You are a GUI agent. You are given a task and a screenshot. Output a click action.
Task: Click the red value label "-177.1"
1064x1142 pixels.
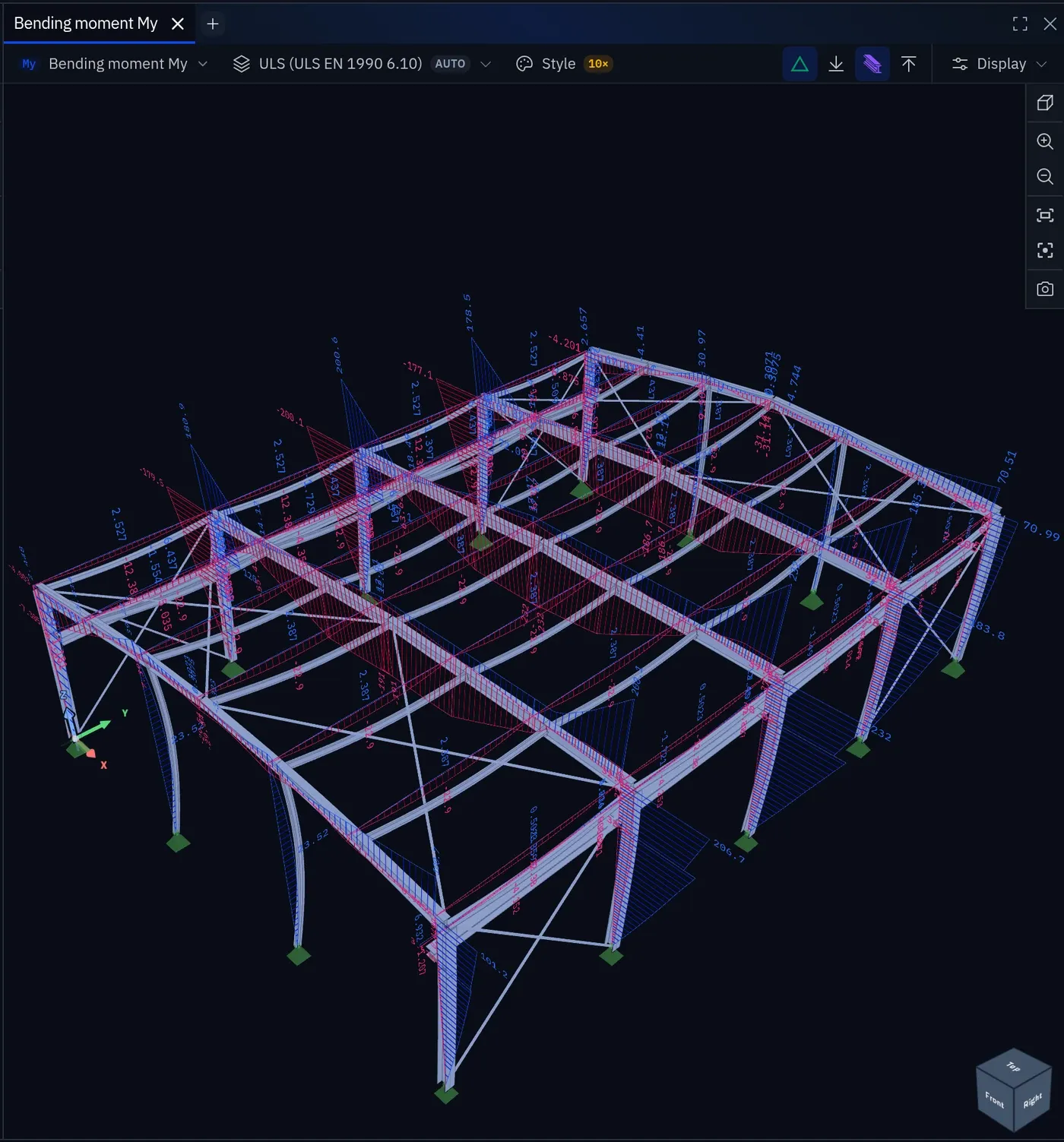(418, 370)
